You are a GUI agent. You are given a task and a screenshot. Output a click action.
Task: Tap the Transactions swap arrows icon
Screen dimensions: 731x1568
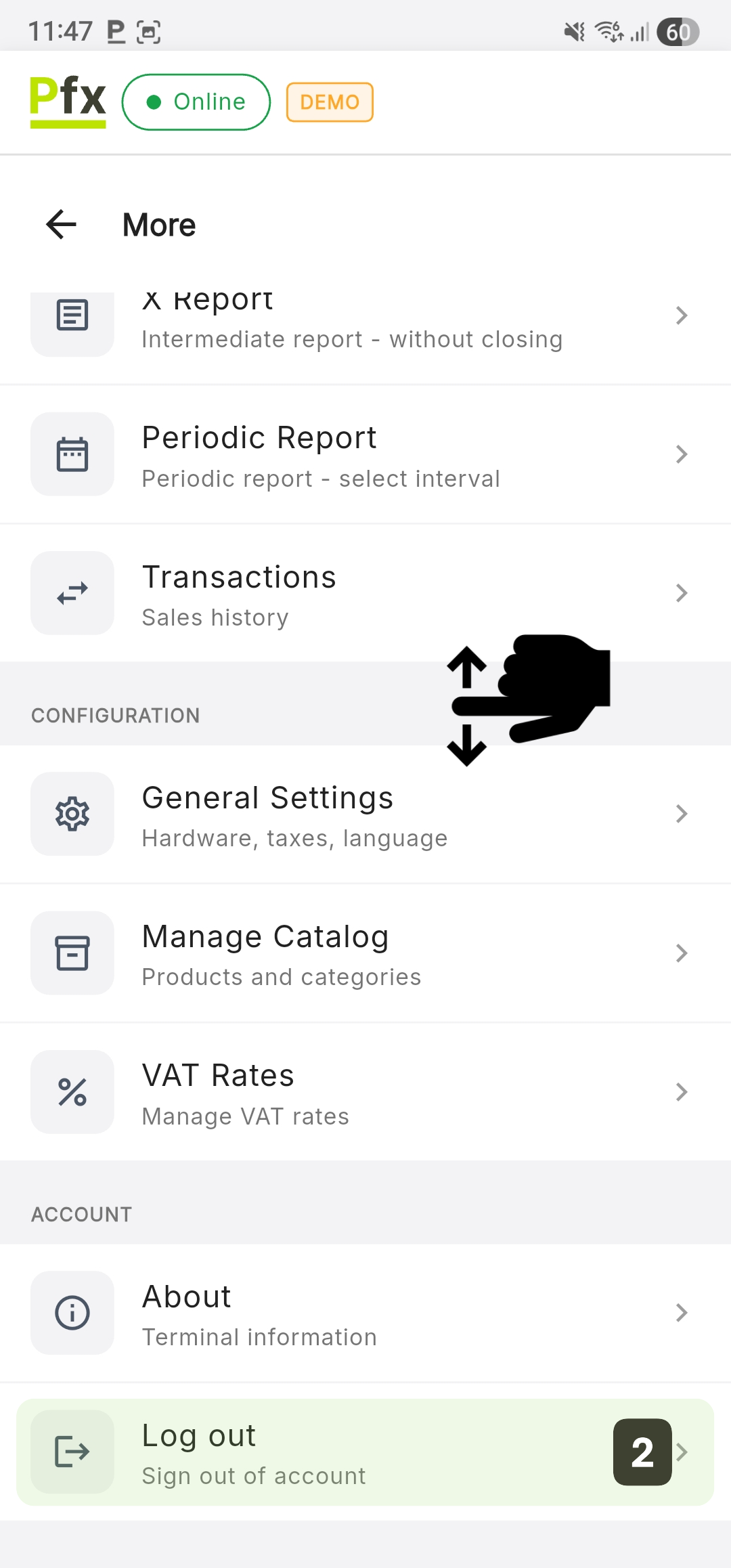72,593
